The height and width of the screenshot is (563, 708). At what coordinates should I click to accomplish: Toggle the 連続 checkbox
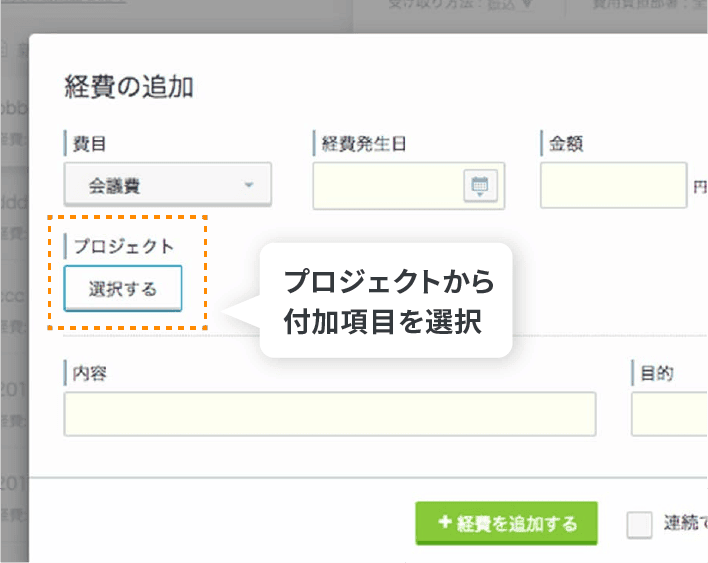point(639,524)
